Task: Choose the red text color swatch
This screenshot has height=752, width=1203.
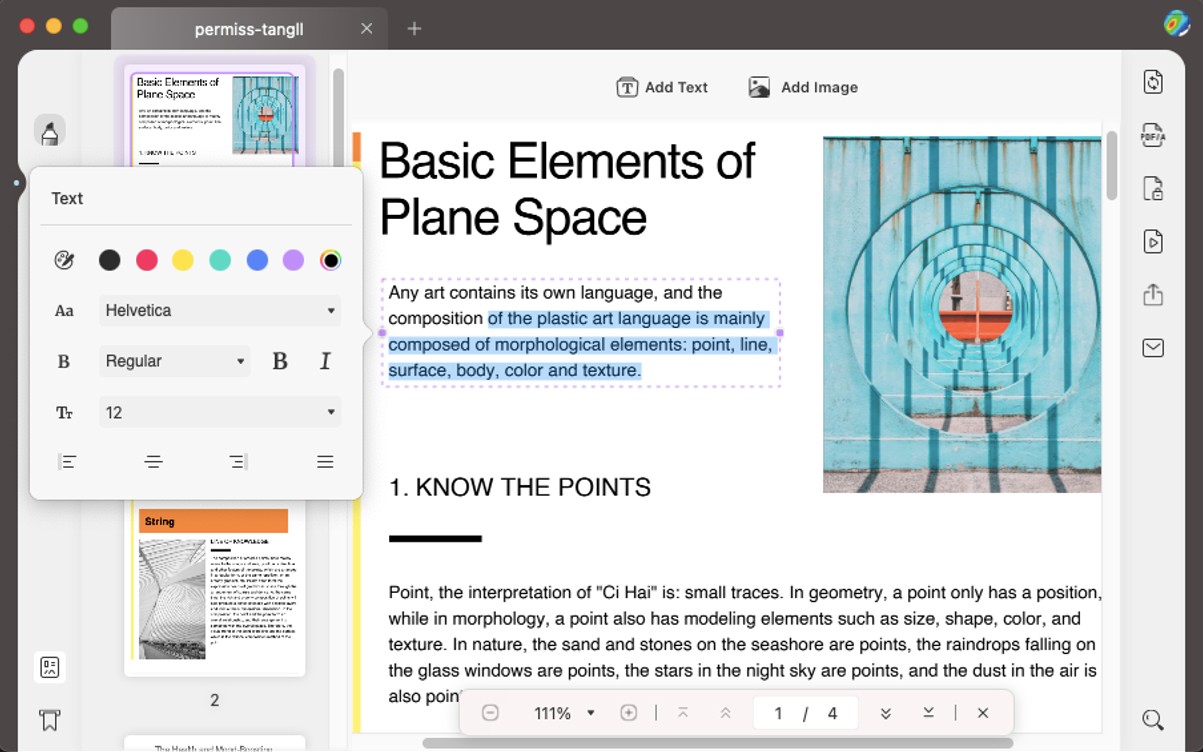Action: [x=146, y=259]
